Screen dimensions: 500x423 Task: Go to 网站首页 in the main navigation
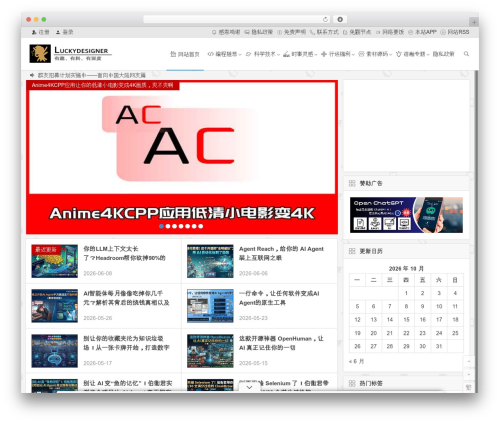185,54
